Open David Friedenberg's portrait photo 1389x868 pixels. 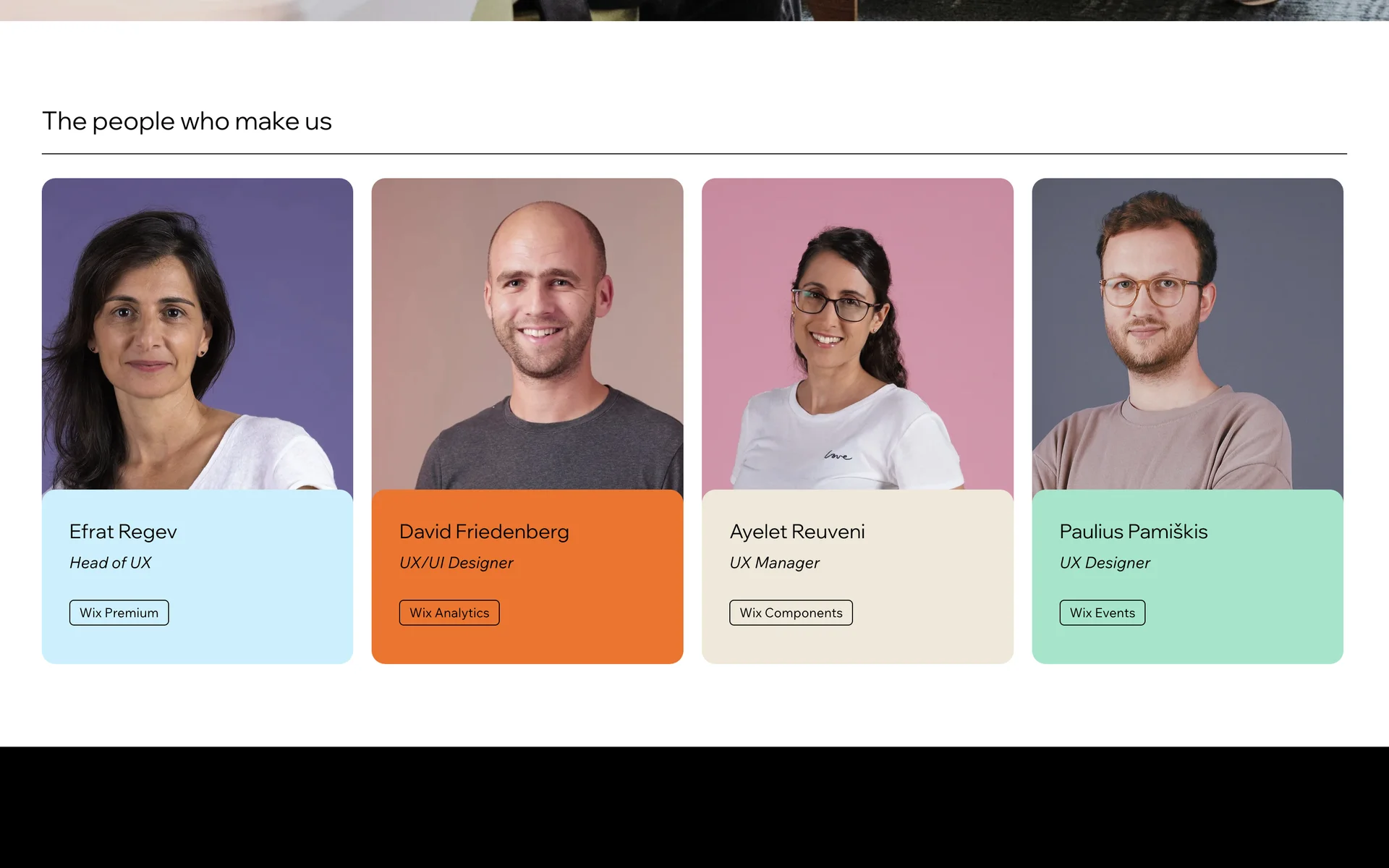point(527,334)
